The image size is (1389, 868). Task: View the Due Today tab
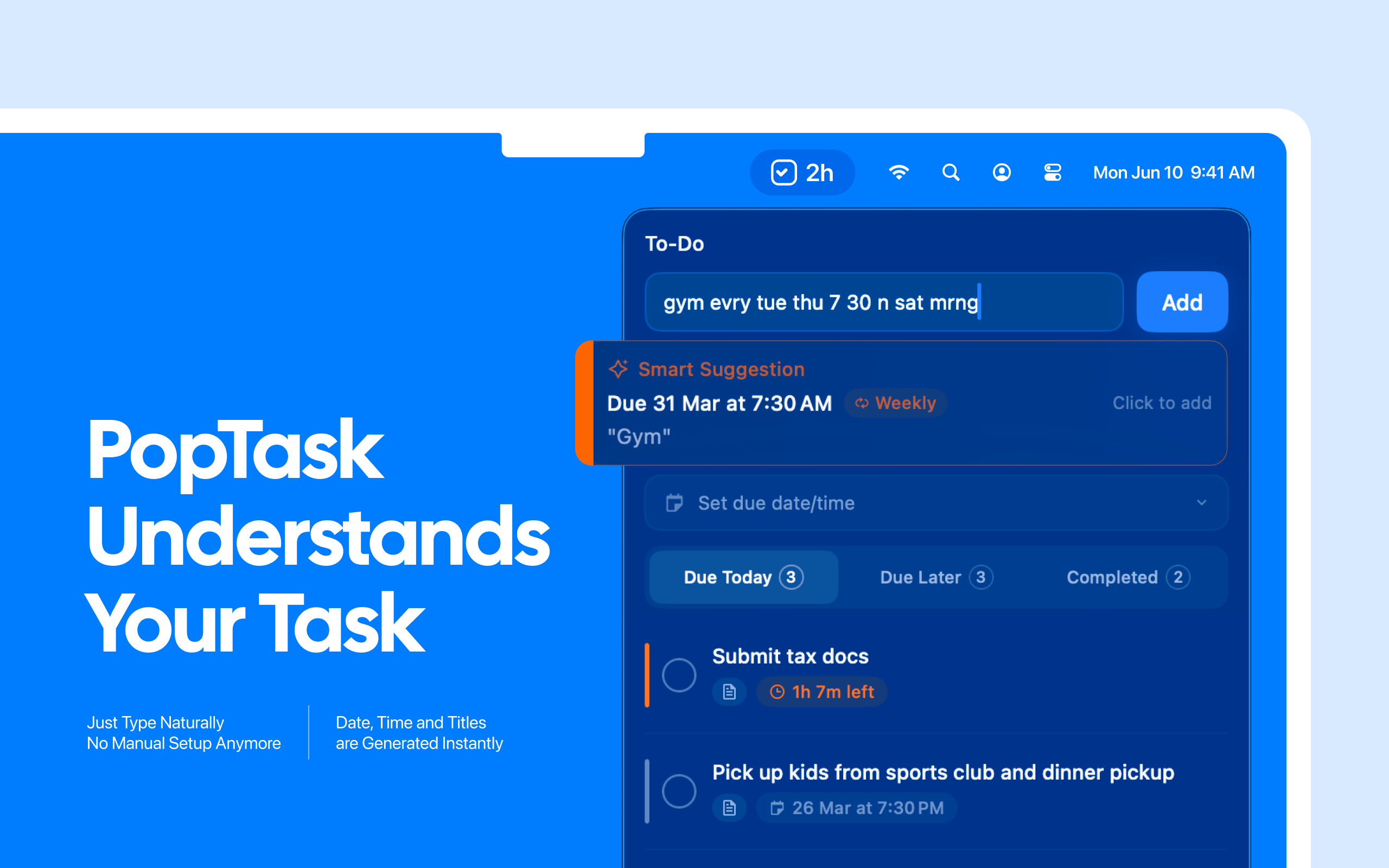pyautogui.click(x=742, y=577)
